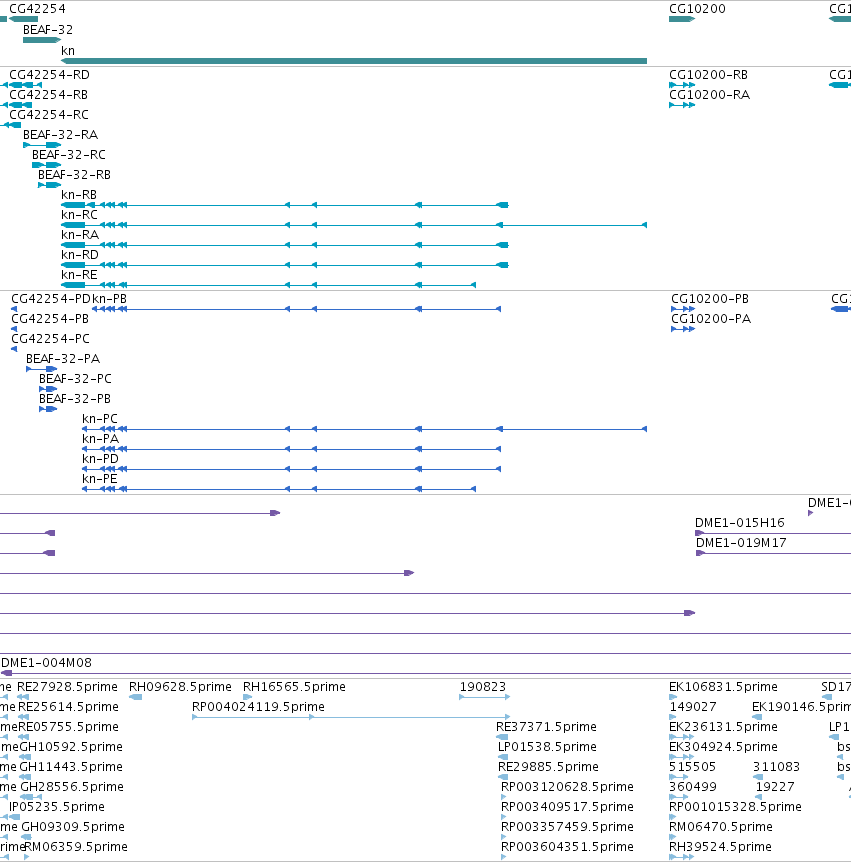Open EST label IP05235.5prime
The image size is (851, 862).
coord(57,807)
